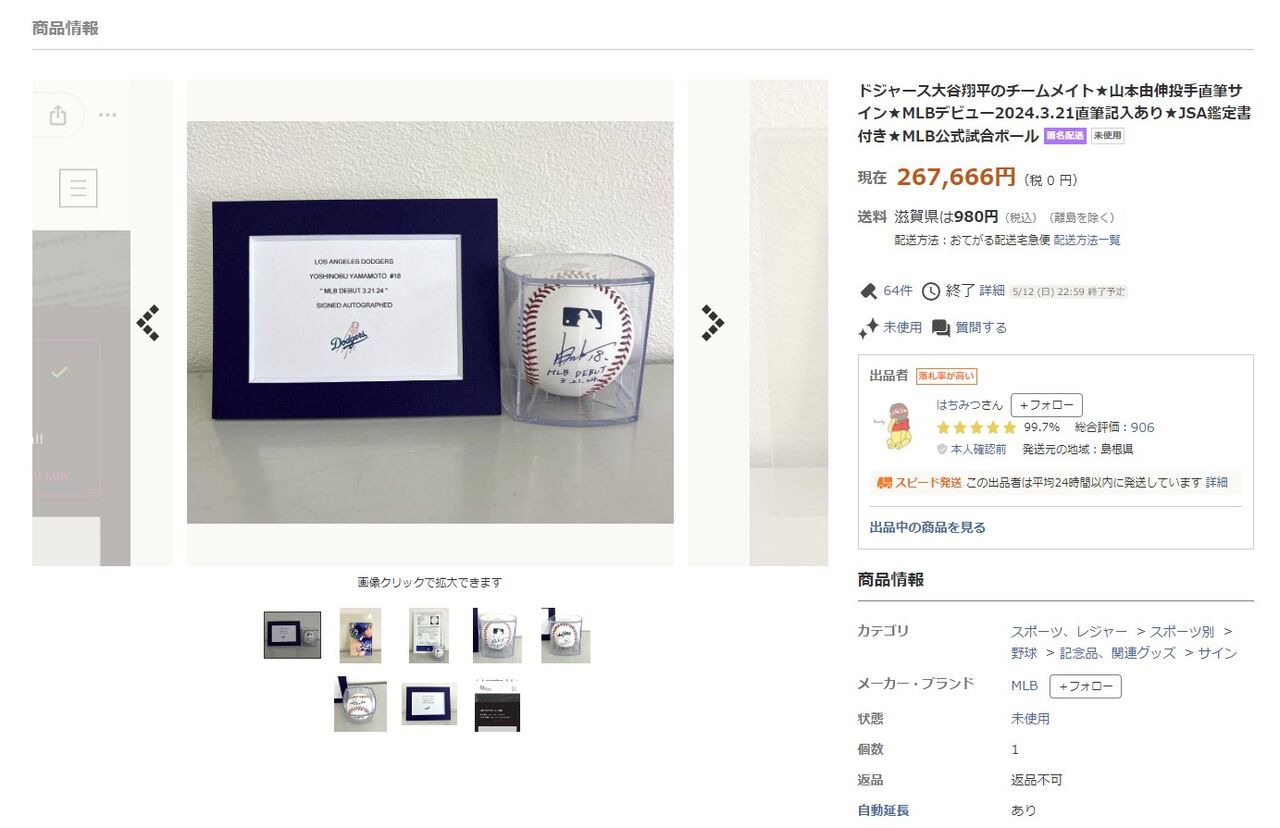Follow the seller with +フォロー button
This screenshot has width=1280, height=828.
(x=1046, y=405)
